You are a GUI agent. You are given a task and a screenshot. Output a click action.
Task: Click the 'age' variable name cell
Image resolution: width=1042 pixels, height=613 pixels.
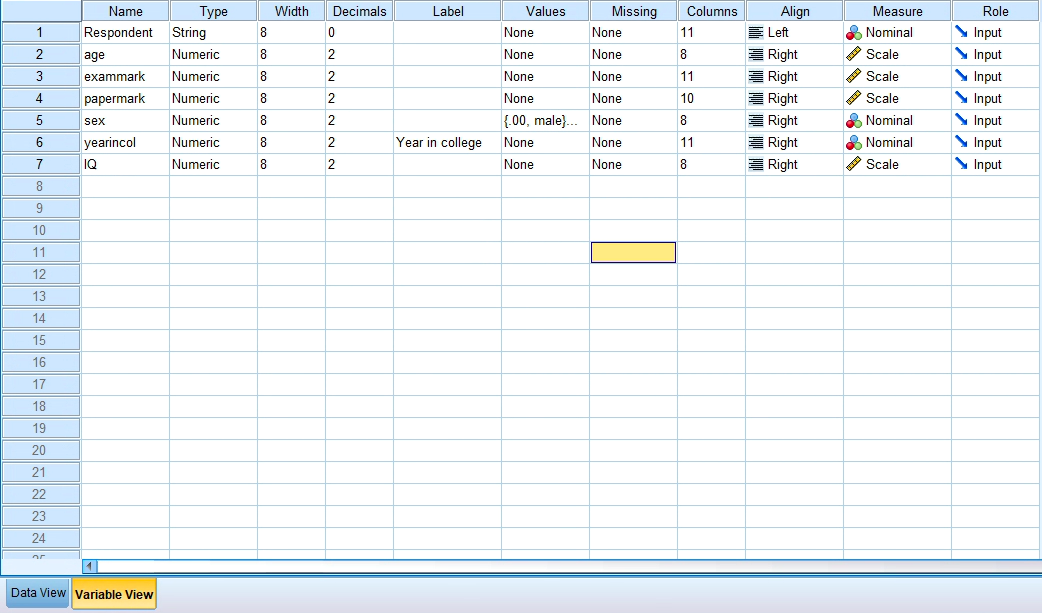point(126,55)
